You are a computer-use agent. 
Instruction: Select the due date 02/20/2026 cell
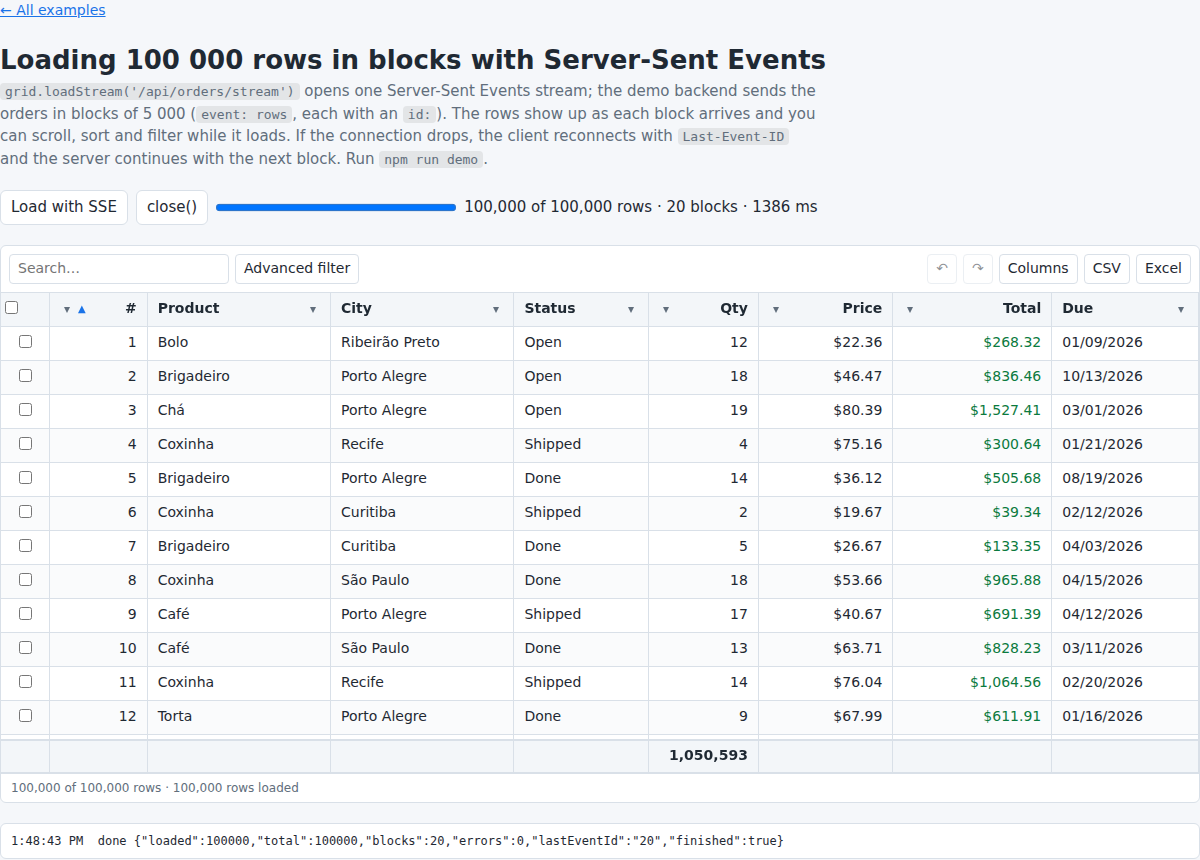[x=1125, y=682]
